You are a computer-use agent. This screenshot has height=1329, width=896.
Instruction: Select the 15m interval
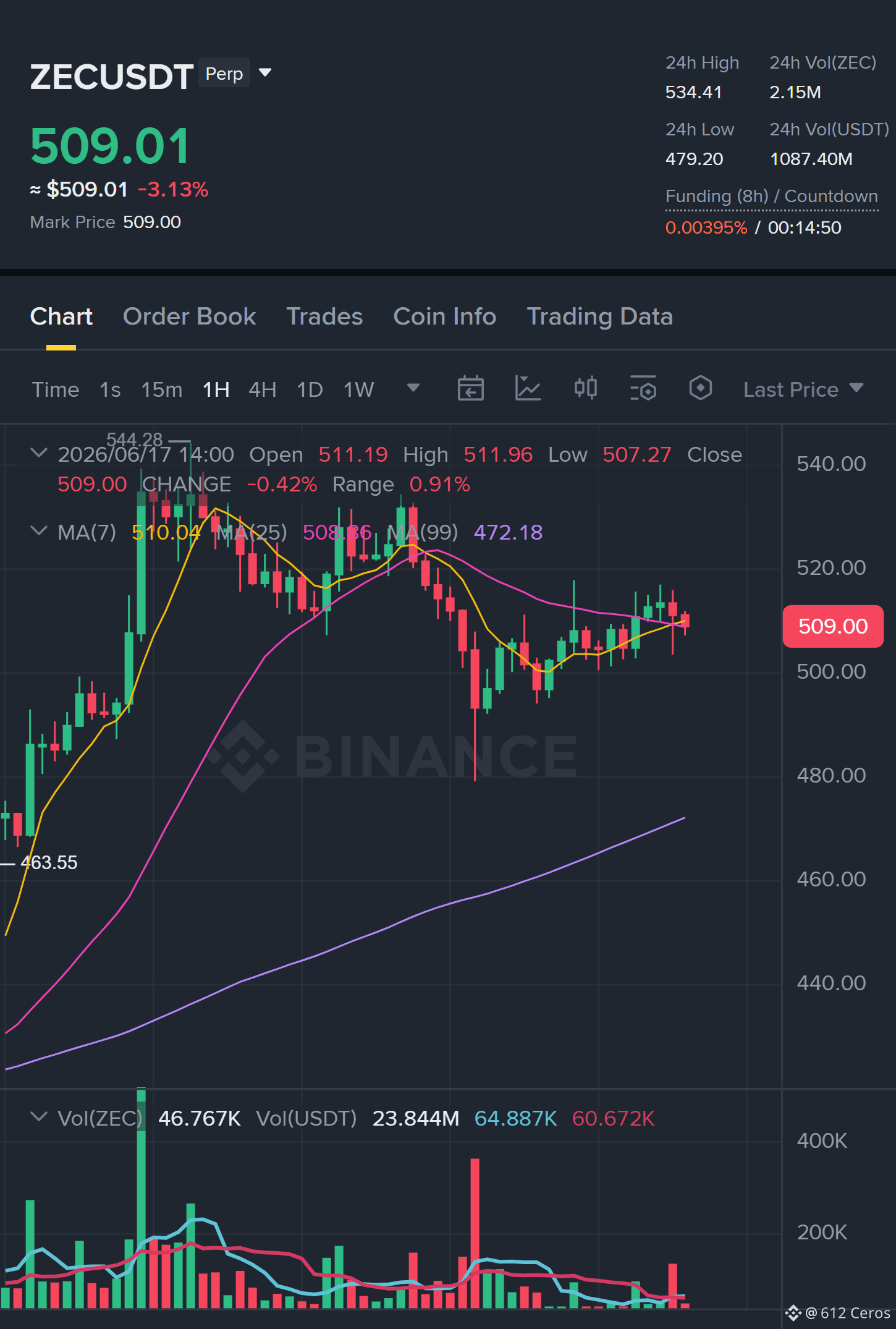click(162, 389)
